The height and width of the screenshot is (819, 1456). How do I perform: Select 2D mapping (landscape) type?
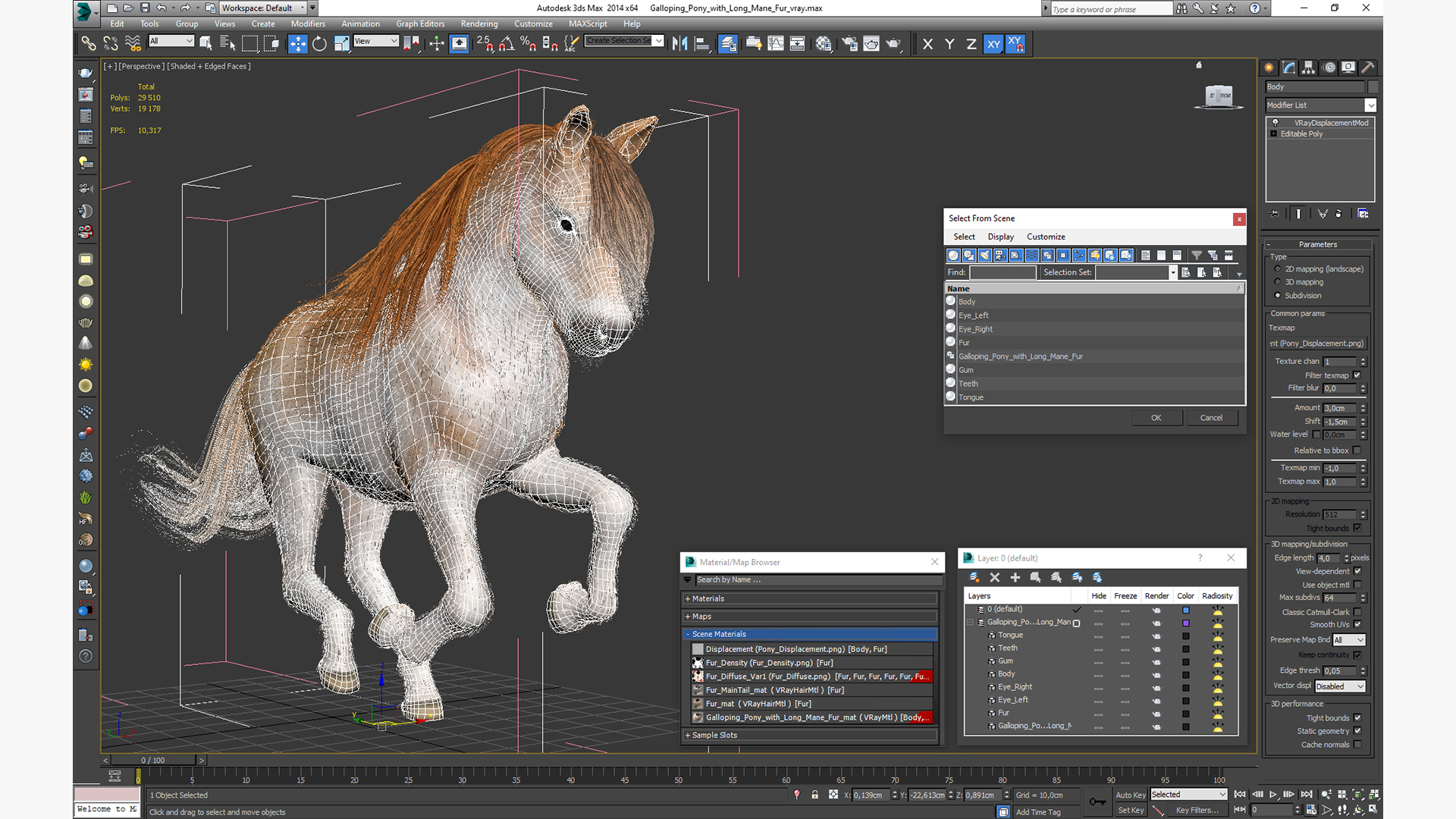point(1278,269)
